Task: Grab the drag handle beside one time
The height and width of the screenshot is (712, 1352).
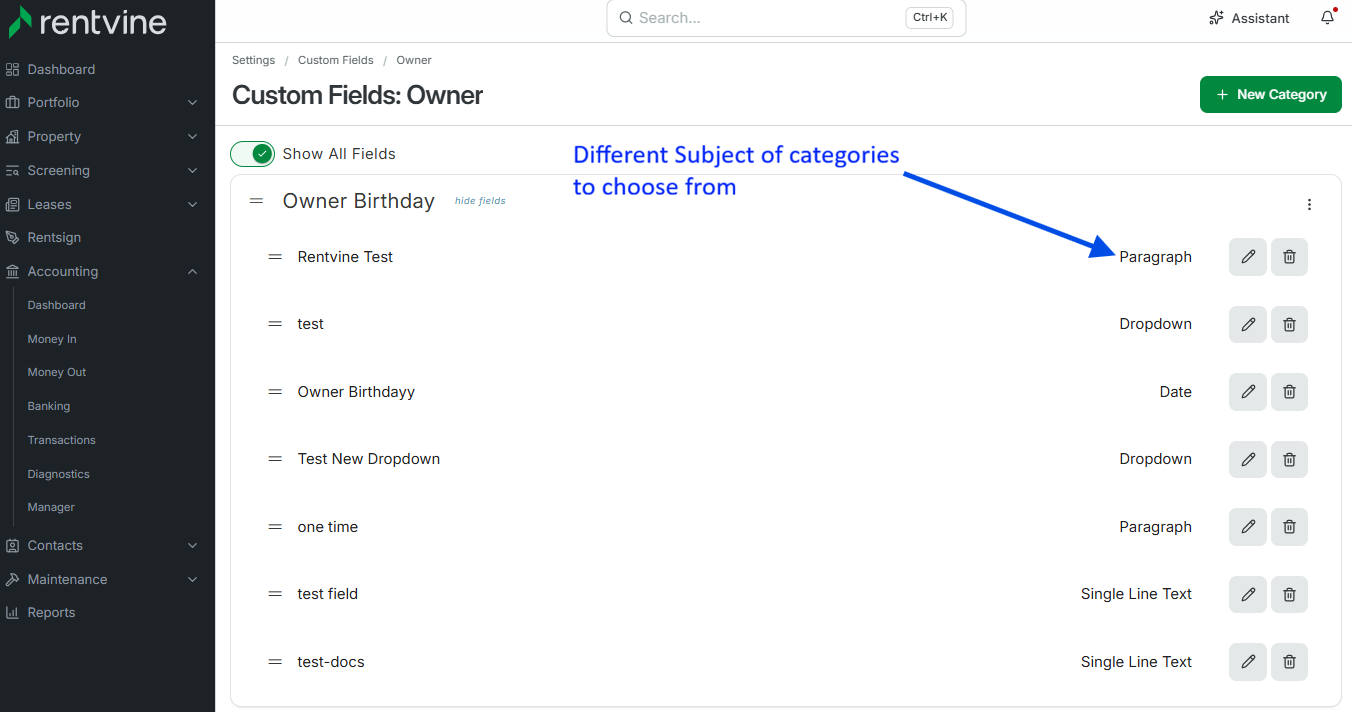Action: click(275, 527)
